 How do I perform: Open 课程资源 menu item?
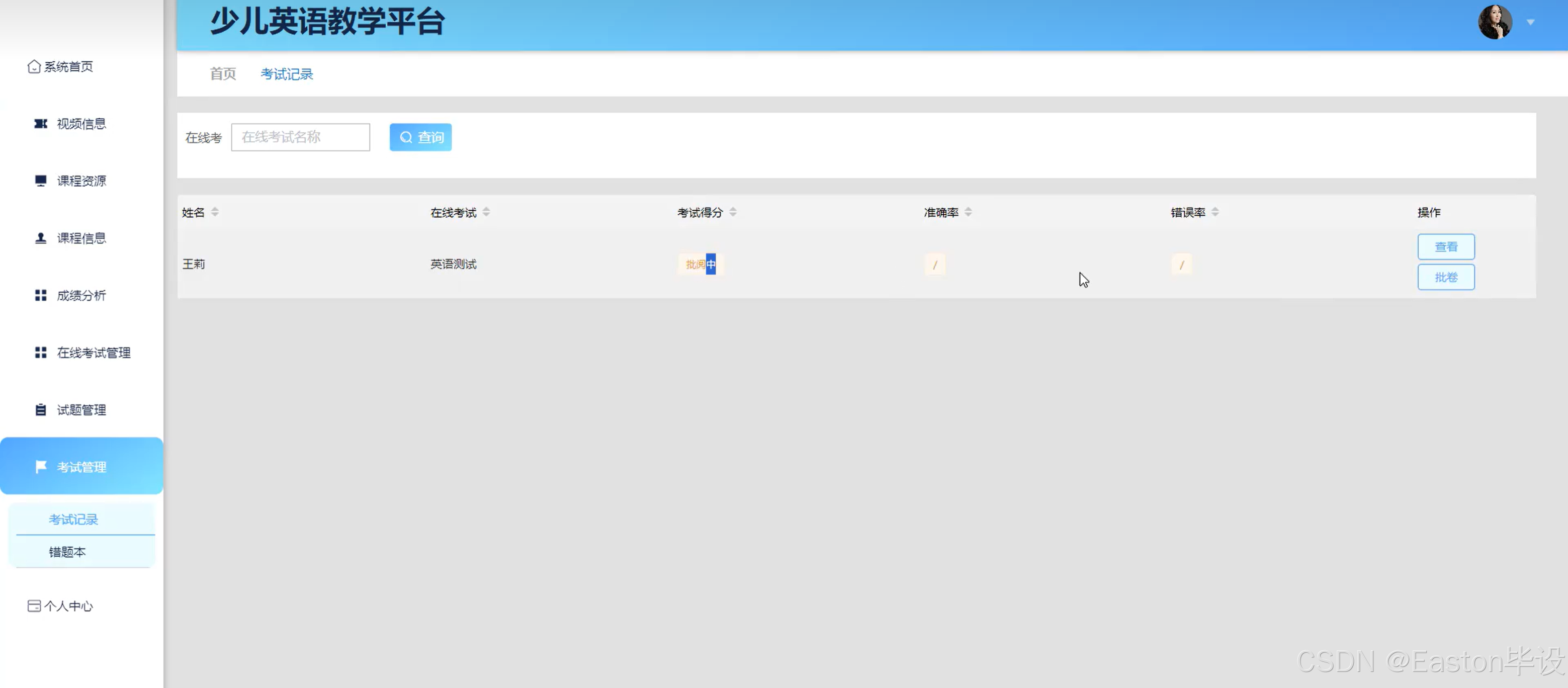tap(81, 181)
